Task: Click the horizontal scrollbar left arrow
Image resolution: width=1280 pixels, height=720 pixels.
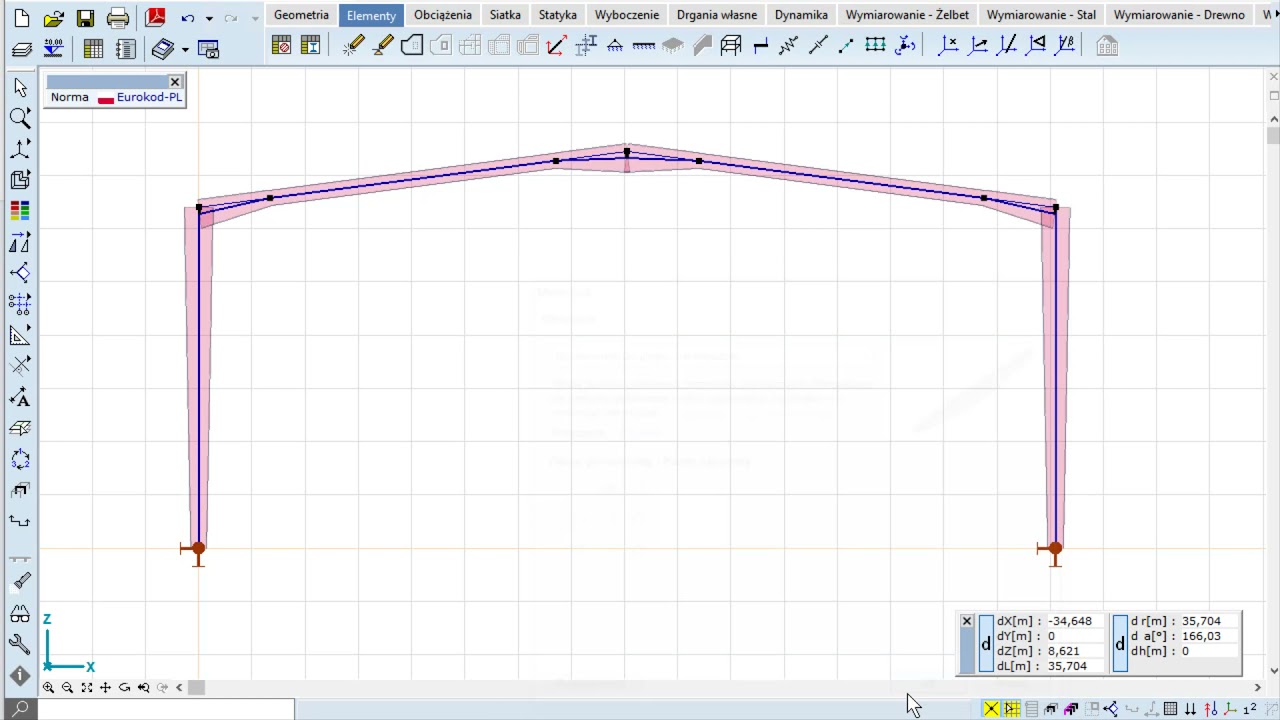Action: (x=179, y=687)
